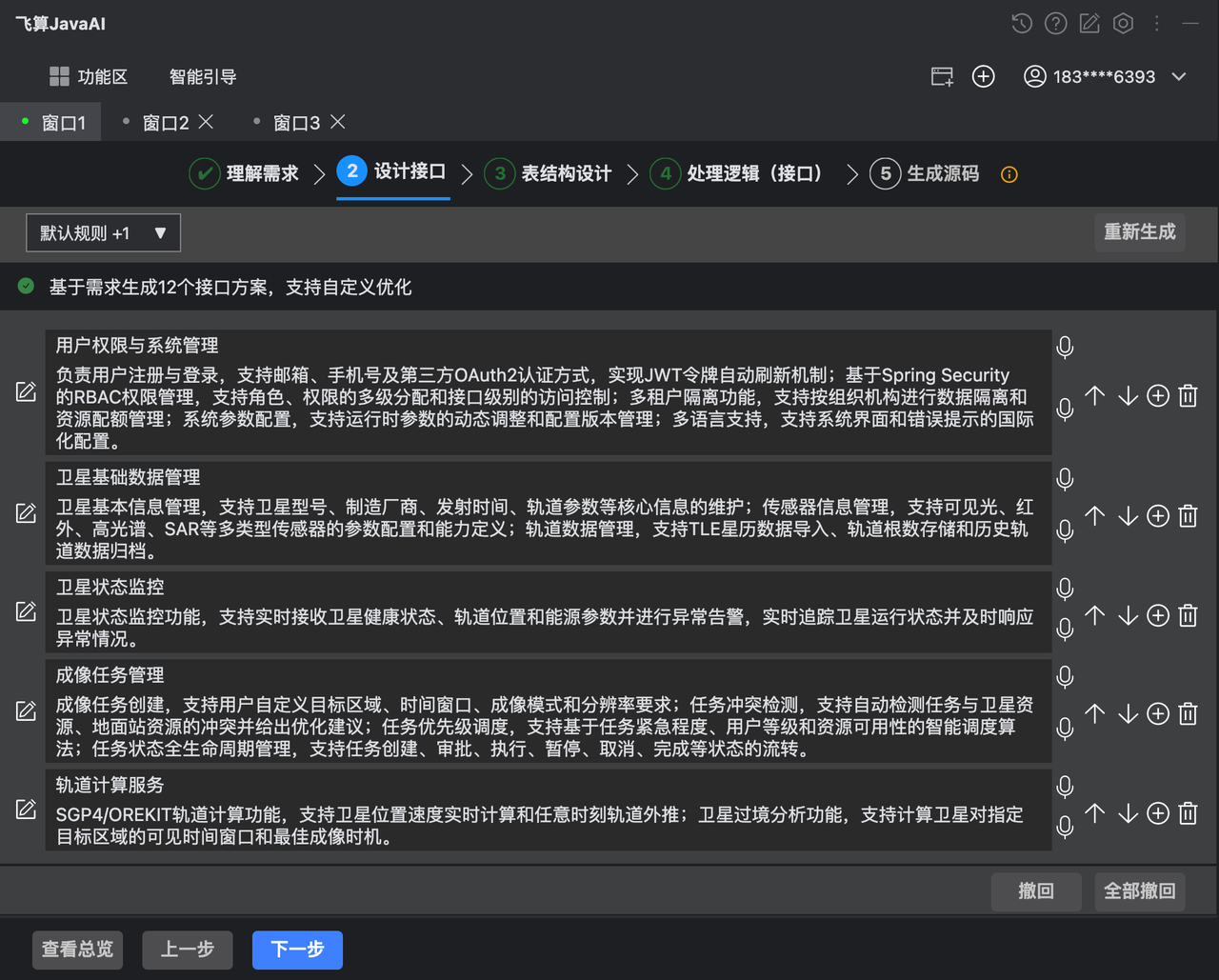Click the 查看总览 button
The width and height of the screenshot is (1219, 980).
(x=77, y=950)
